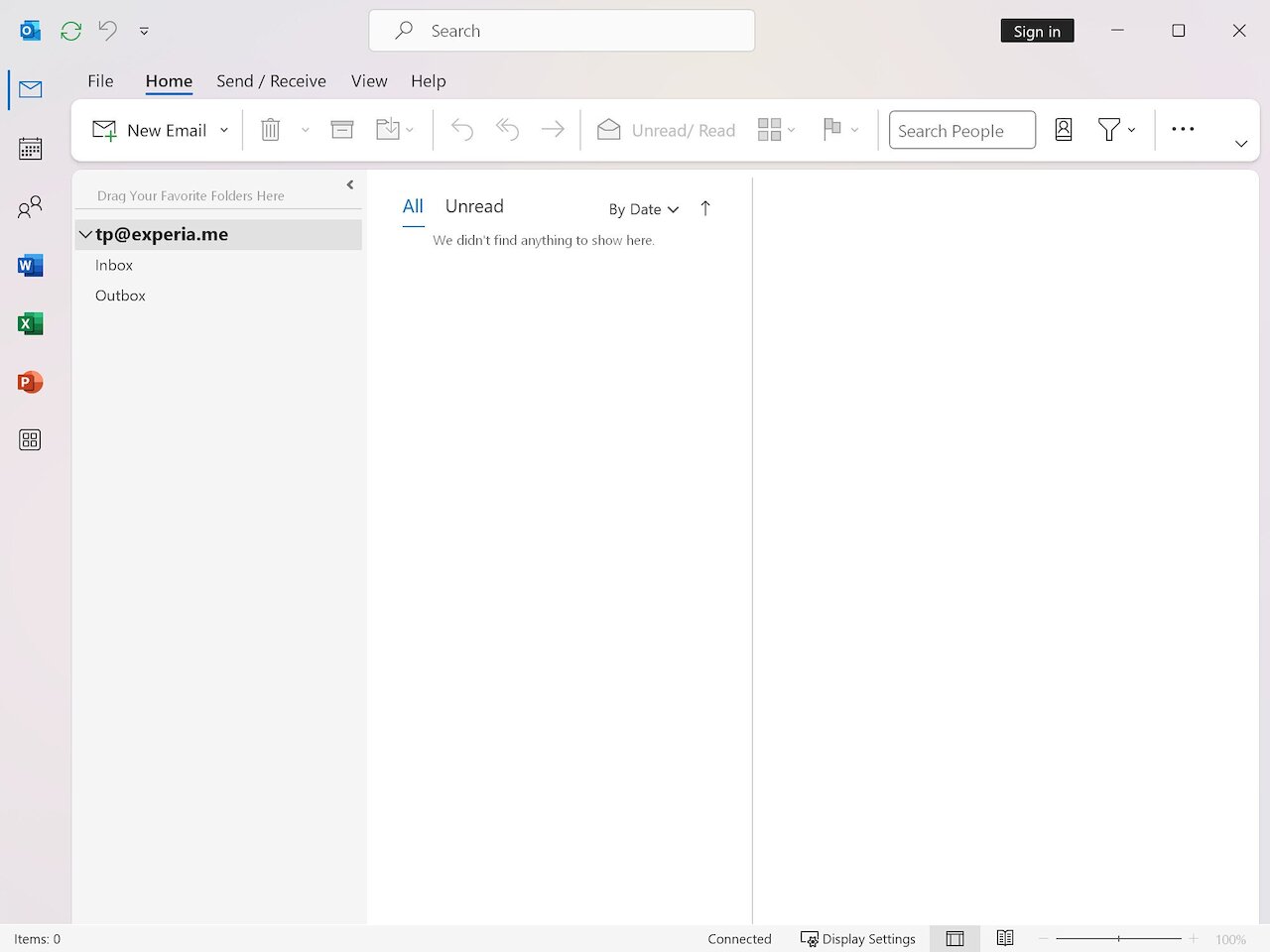
Task: Switch to the Calendar in the sidebar
Action: click(x=30, y=148)
